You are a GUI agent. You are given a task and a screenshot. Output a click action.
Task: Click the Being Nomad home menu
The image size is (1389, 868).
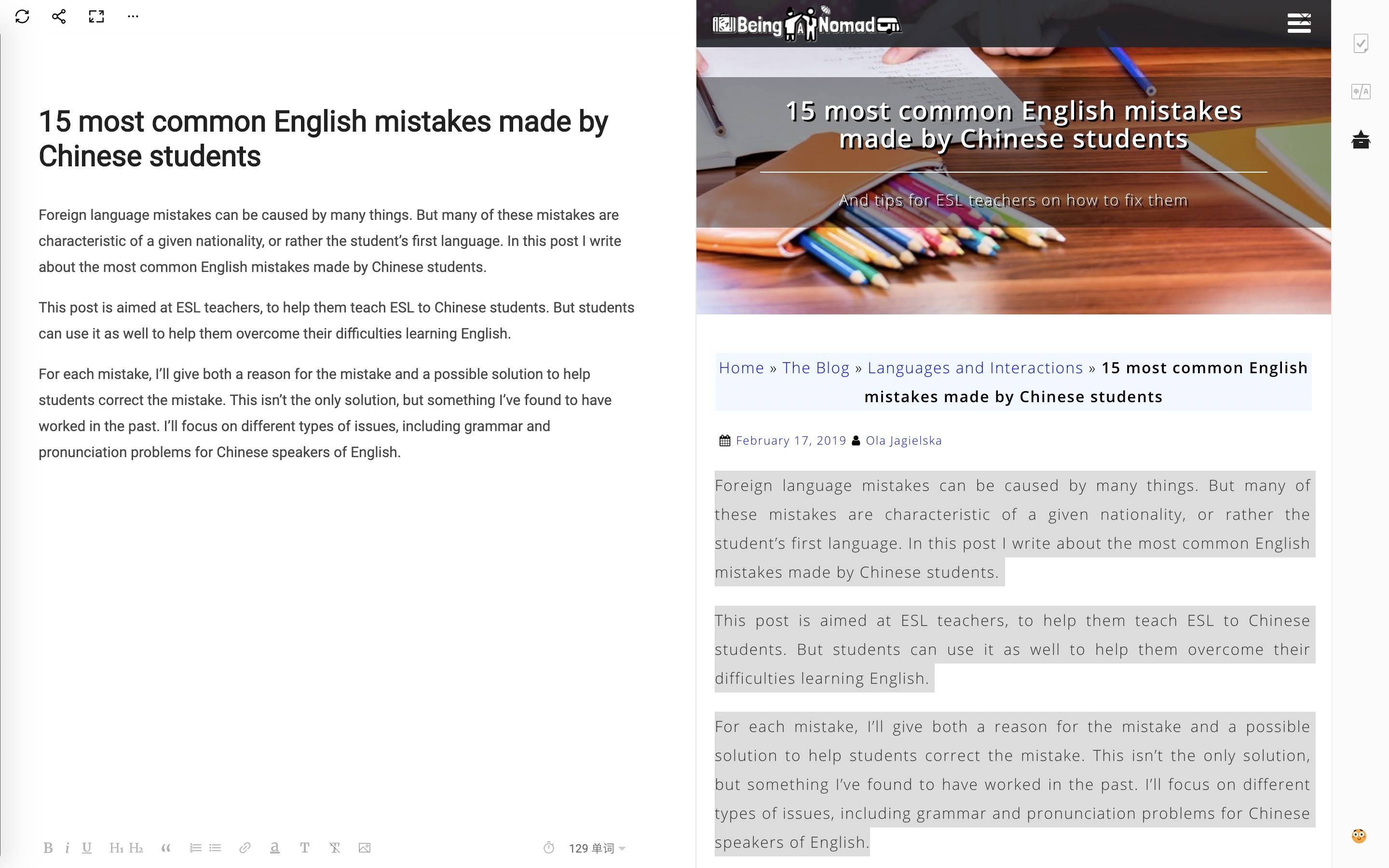click(x=1300, y=23)
